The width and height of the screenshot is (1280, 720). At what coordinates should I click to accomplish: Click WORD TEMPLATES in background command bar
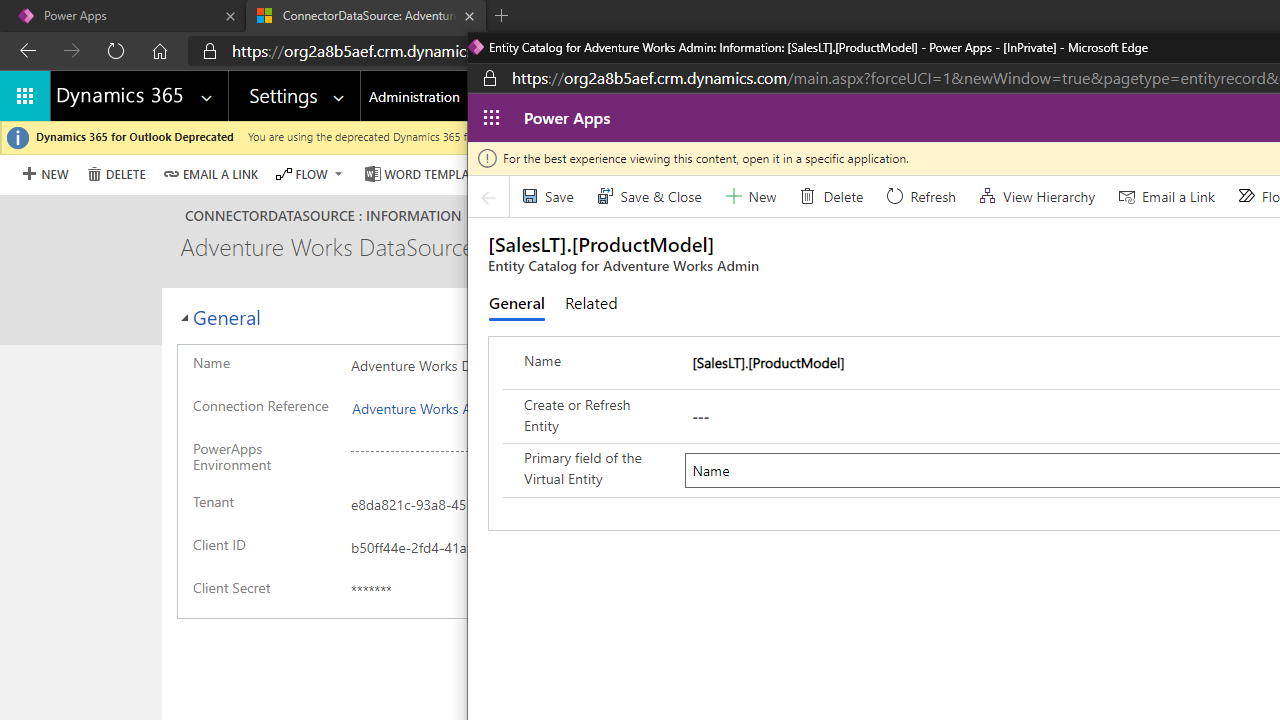click(416, 174)
